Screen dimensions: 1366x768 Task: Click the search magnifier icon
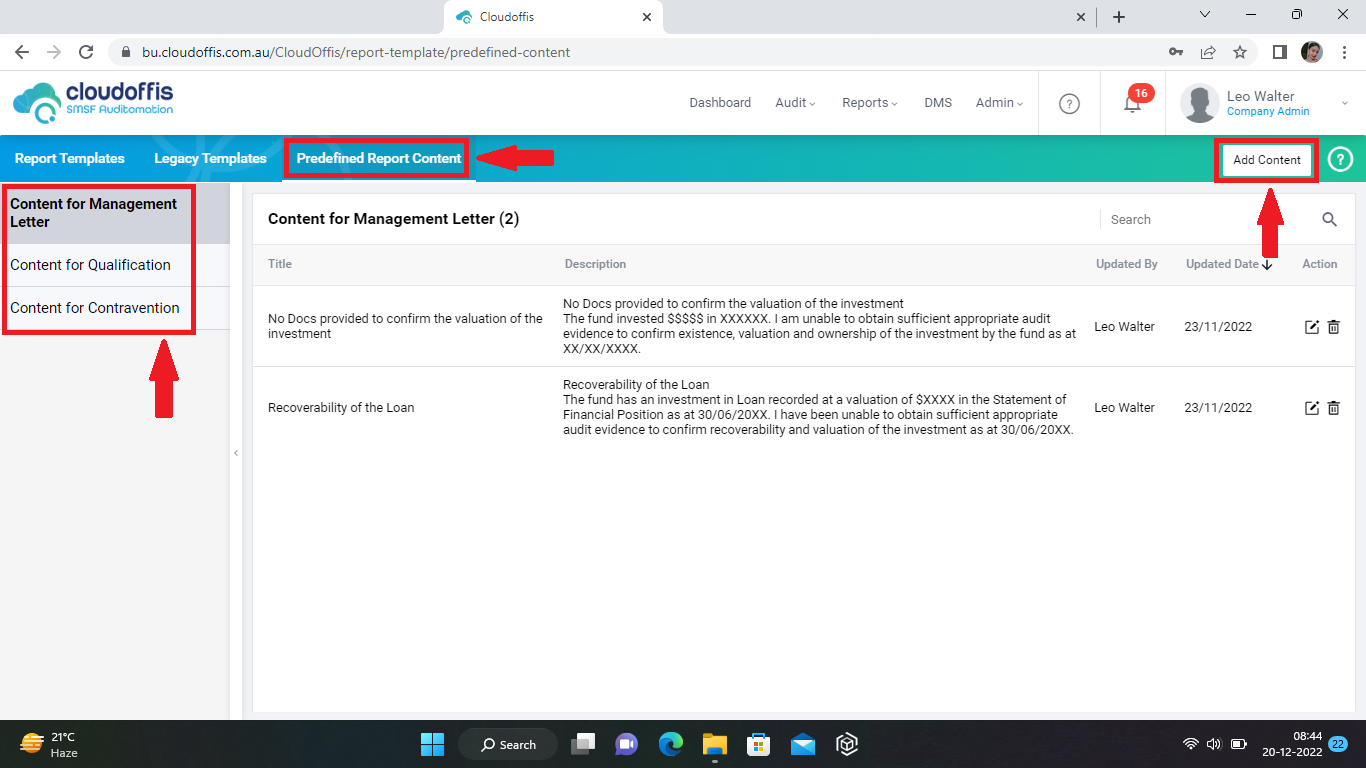(1329, 220)
